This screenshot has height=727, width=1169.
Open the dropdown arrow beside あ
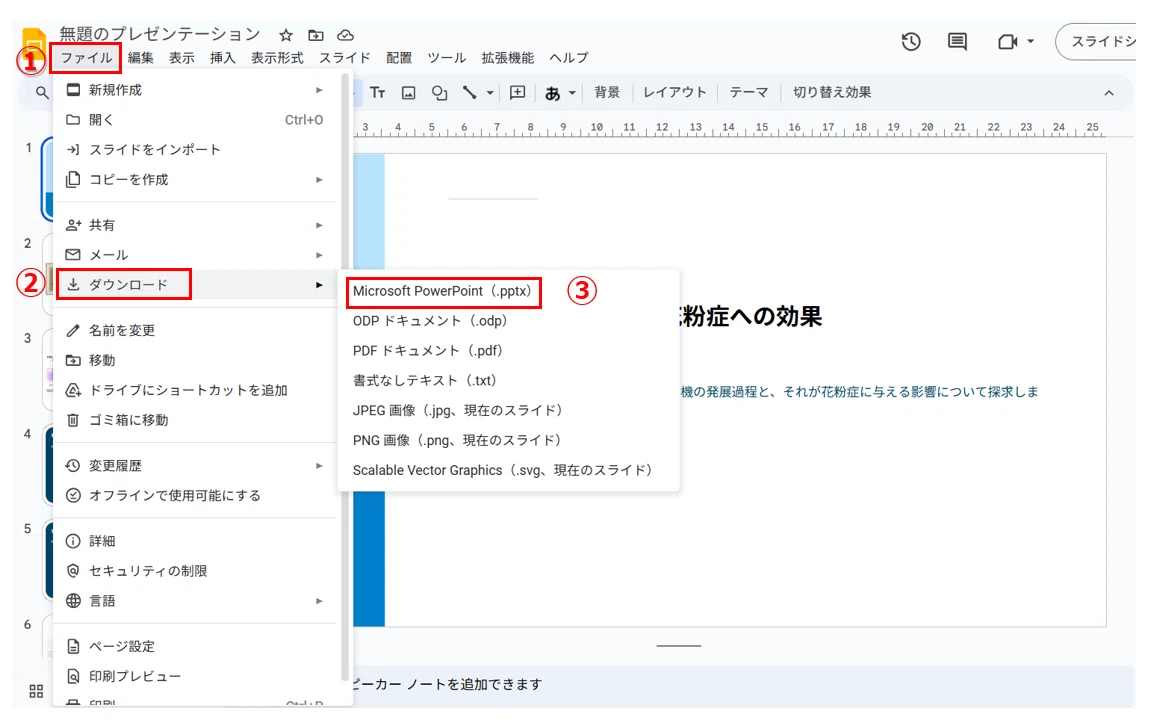(573, 93)
